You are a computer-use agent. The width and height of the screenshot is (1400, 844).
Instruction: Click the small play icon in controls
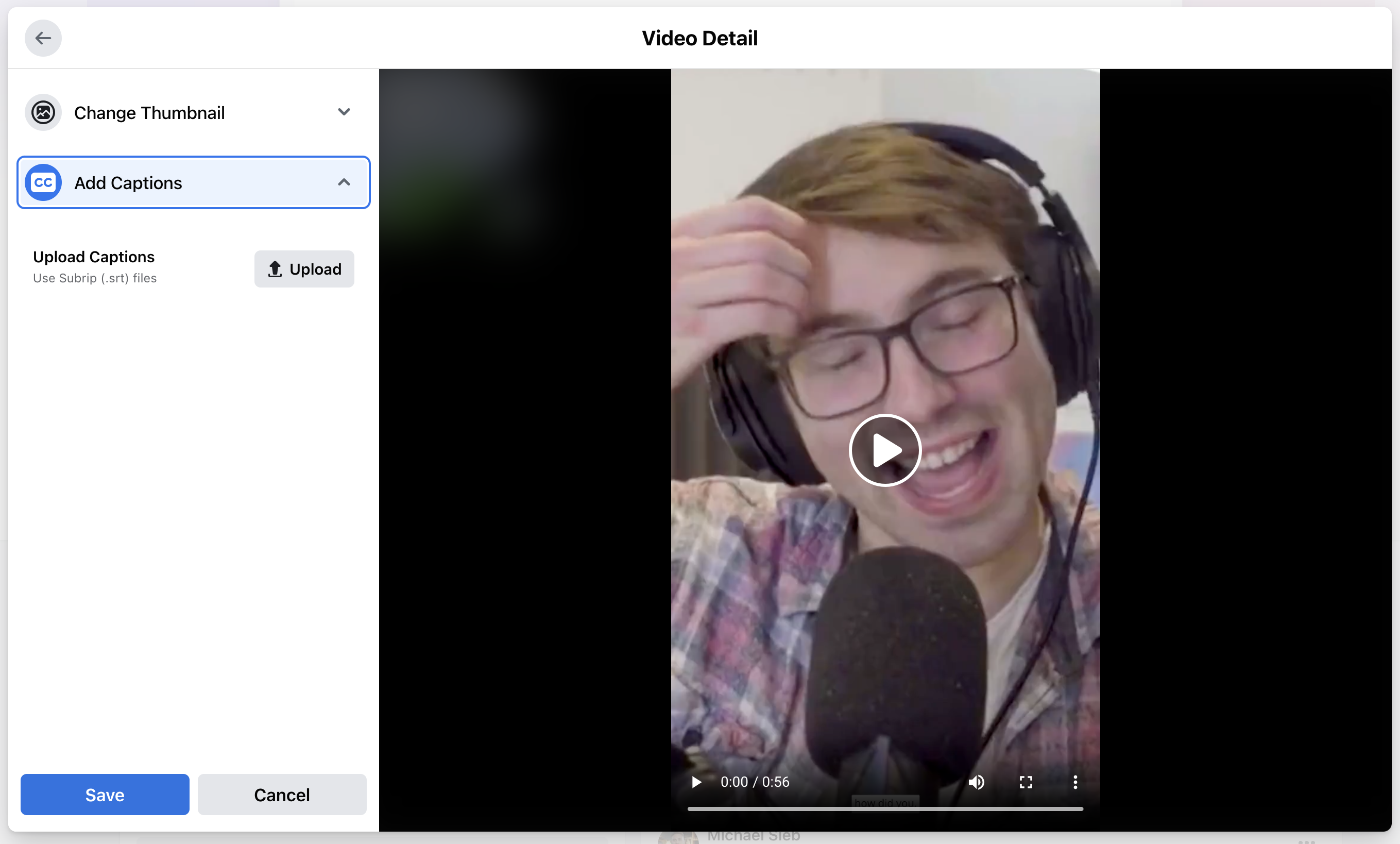(x=696, y=782)
